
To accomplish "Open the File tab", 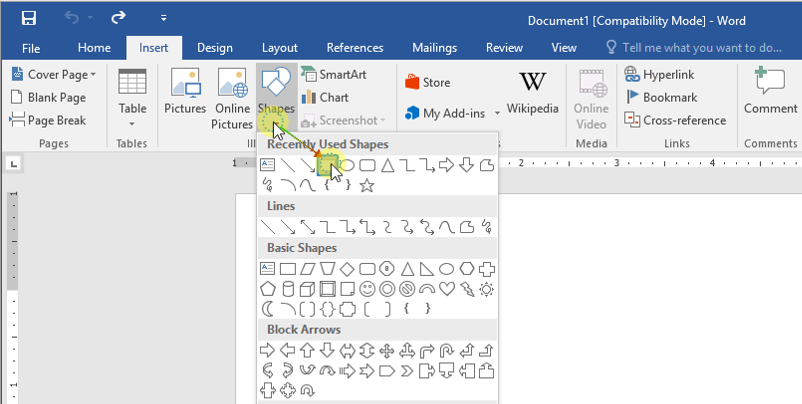I will pyautogui.click(x=31, y=48).
